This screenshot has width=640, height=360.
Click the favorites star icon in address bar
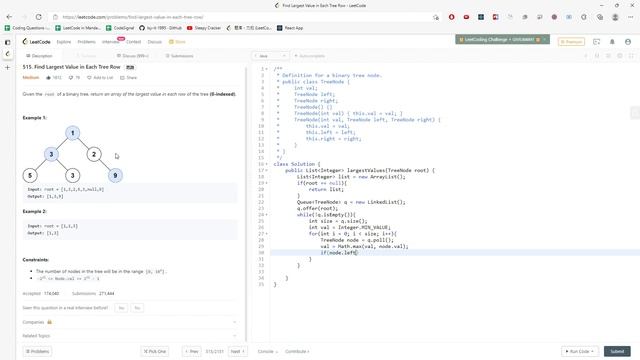pyautogui.click(x=436, y=17)
